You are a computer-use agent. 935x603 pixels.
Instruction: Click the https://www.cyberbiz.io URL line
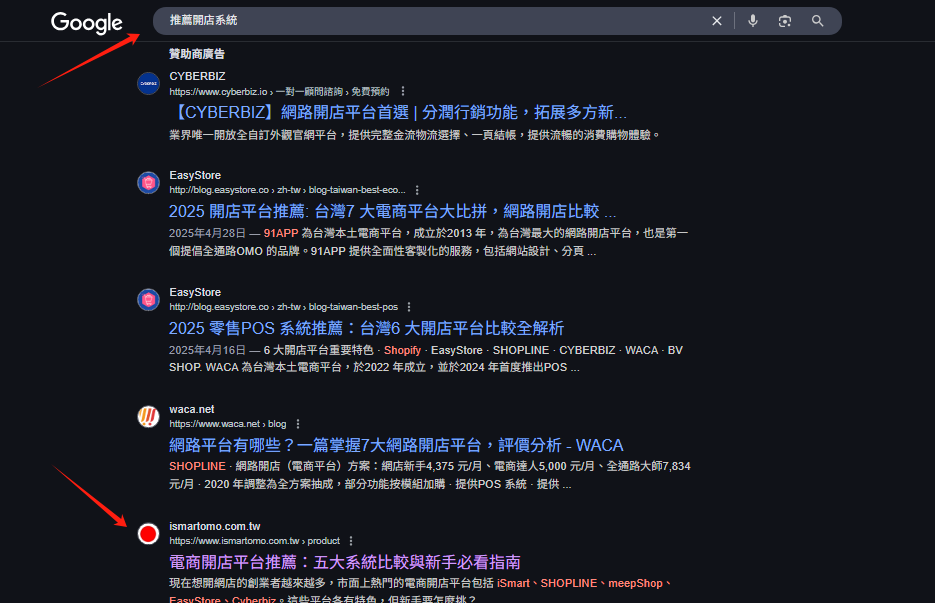(279, 92)
